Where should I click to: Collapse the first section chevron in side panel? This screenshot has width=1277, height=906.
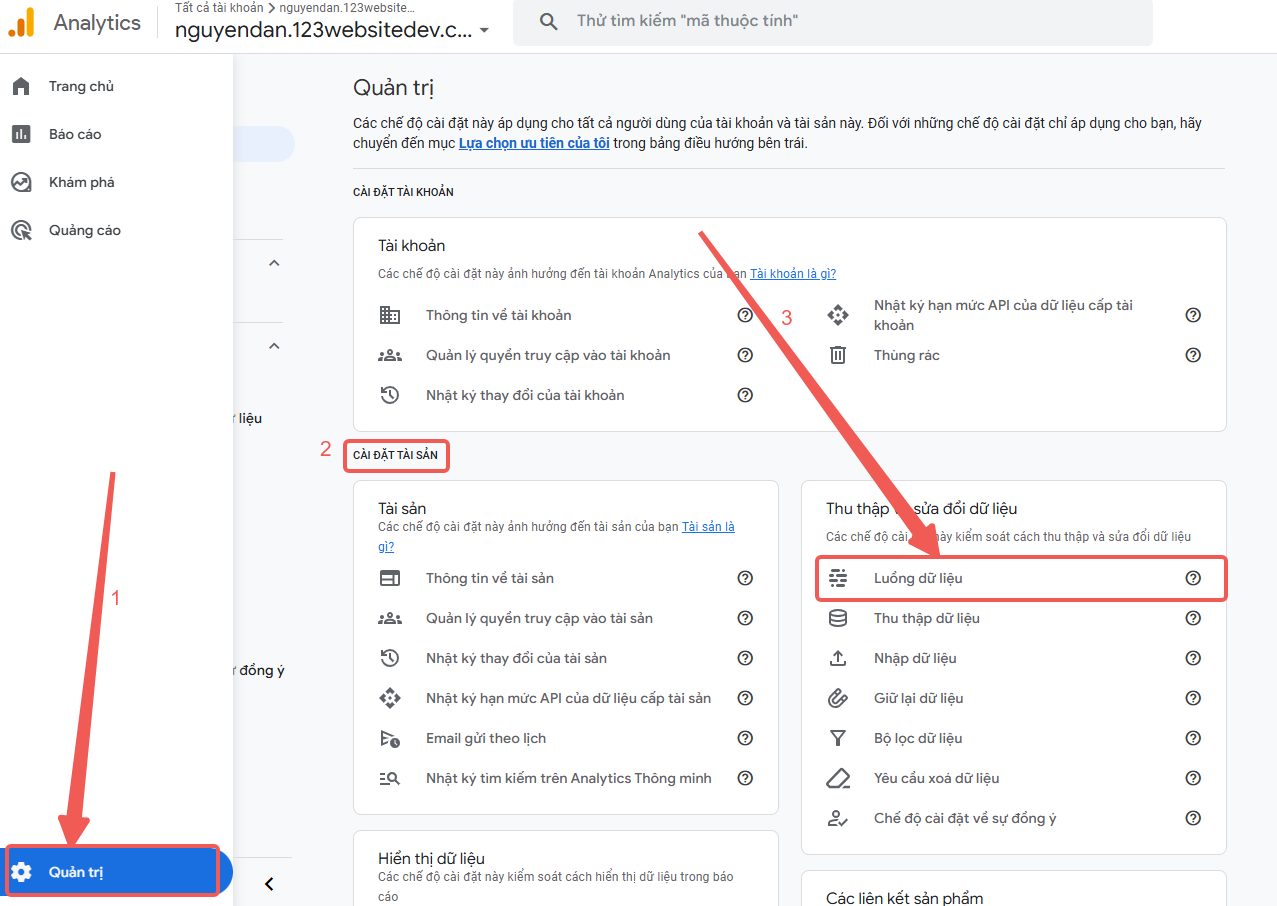pos(275,263)
